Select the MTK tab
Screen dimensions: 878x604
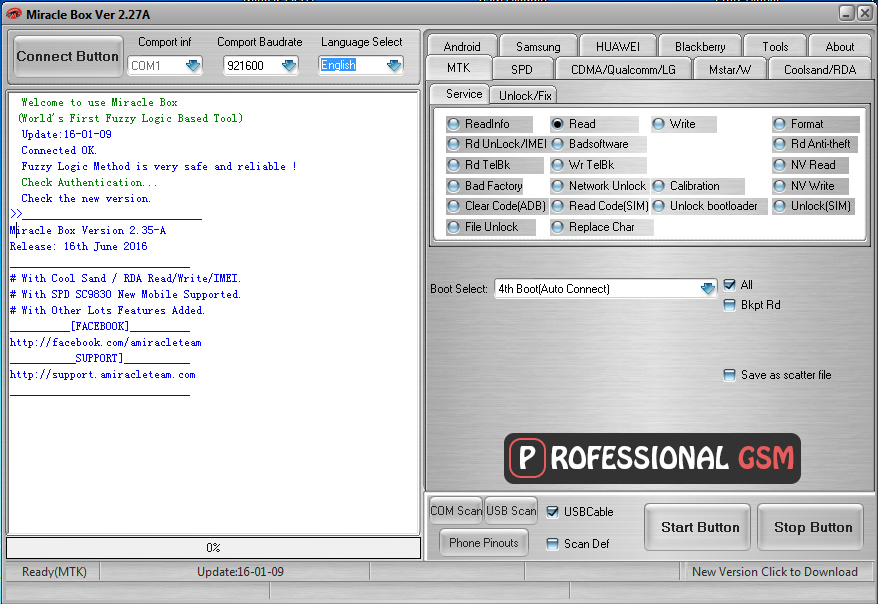pyautogui.click(x=459, y=68)
